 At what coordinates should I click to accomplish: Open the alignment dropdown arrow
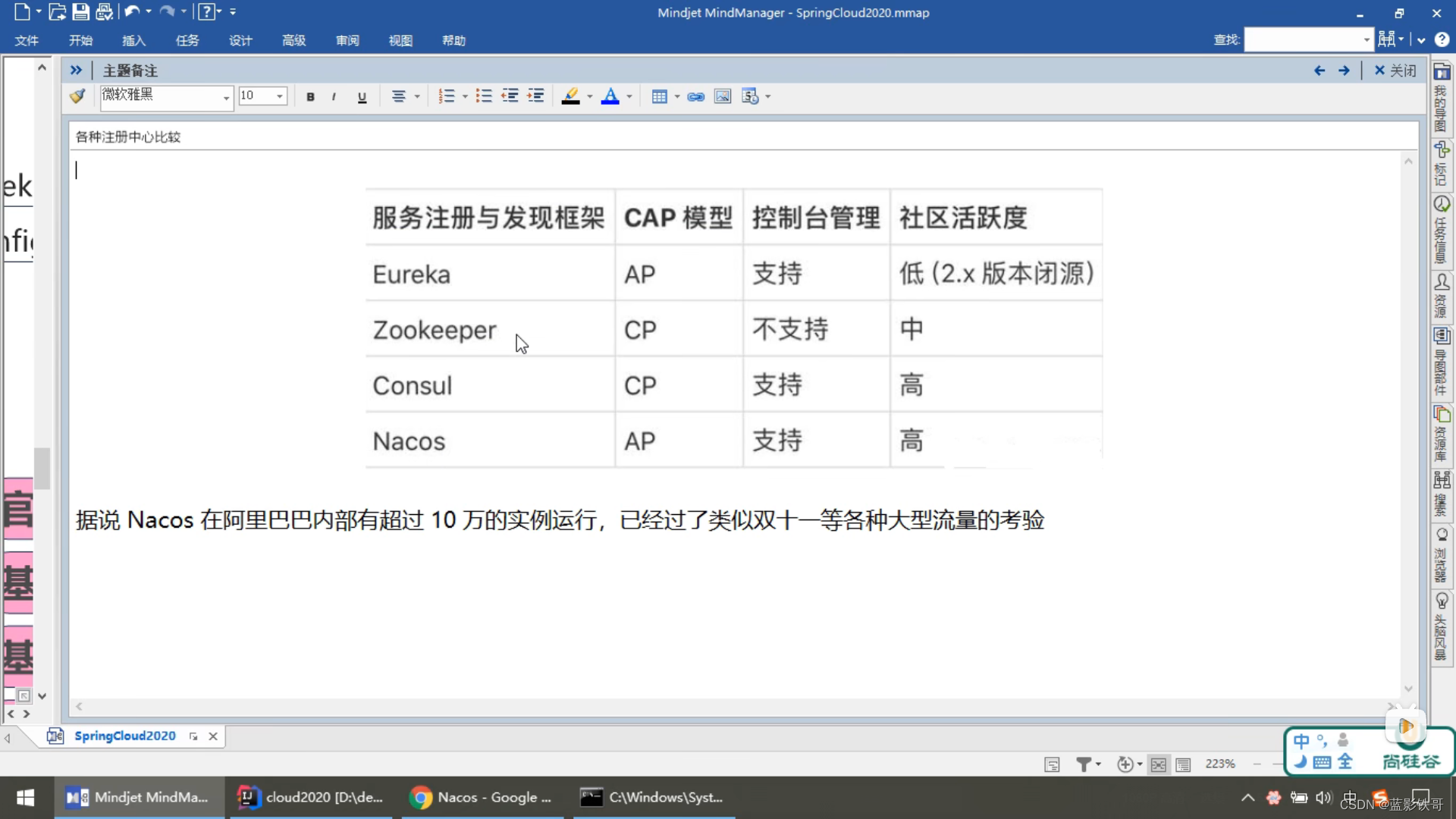pyautogui.click(x=417, y=96)
